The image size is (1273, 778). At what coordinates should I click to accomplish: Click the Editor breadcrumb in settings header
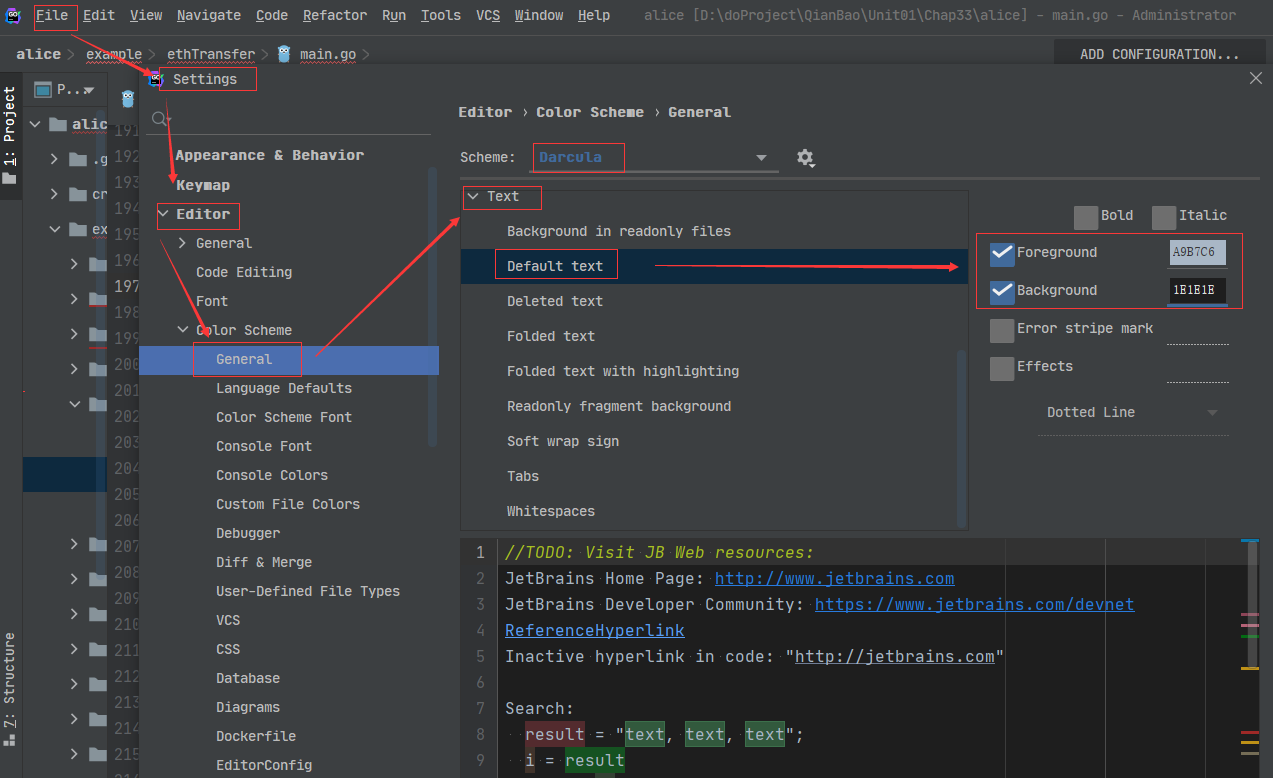[x=485, y=112]
